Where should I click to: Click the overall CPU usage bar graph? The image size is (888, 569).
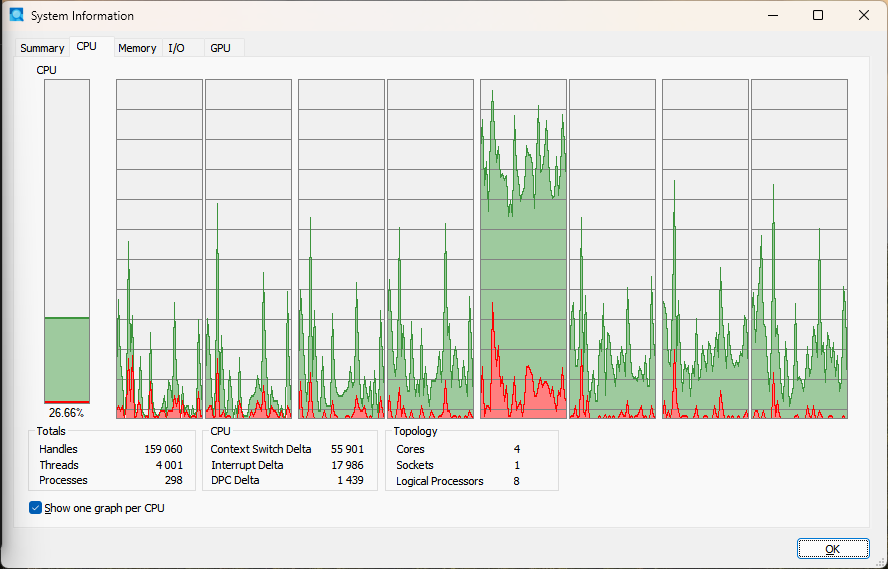click(x=67, y=242)
